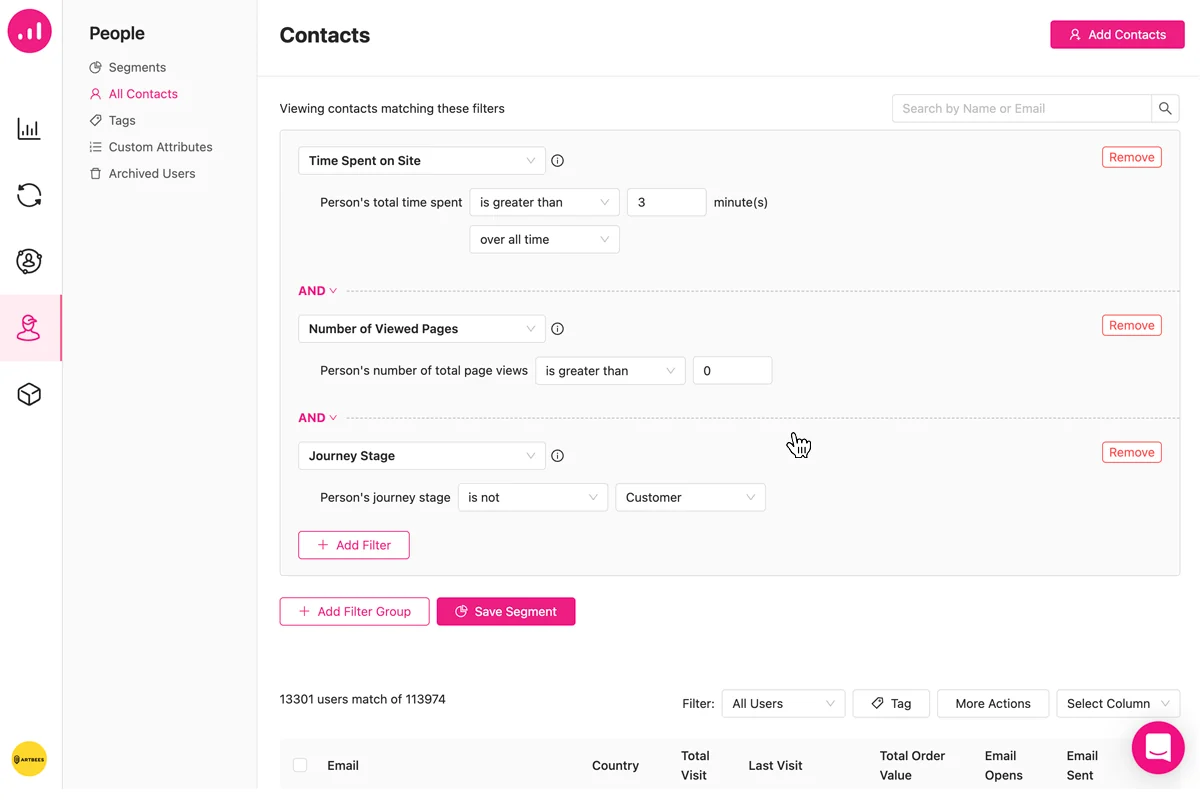Screen dimensions: 1200x800
Task: Open the cube products sidebar icon
Action: coord(29,394)
